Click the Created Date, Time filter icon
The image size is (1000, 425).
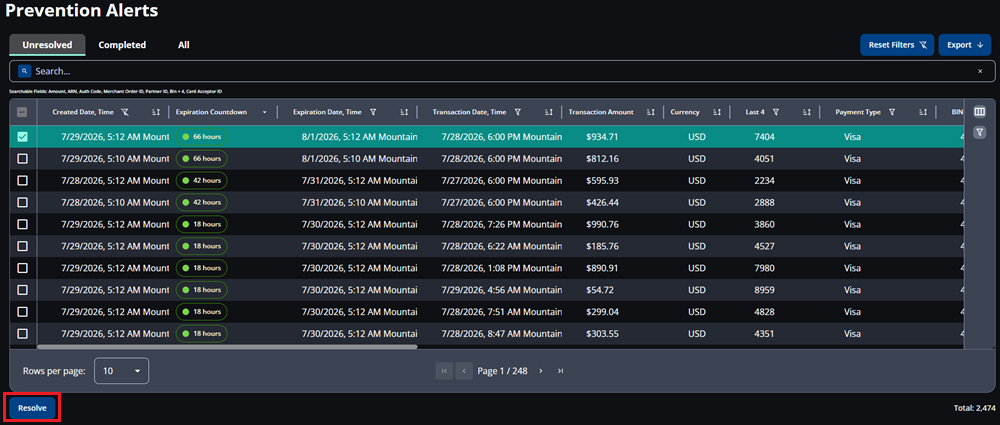(125, 112)
